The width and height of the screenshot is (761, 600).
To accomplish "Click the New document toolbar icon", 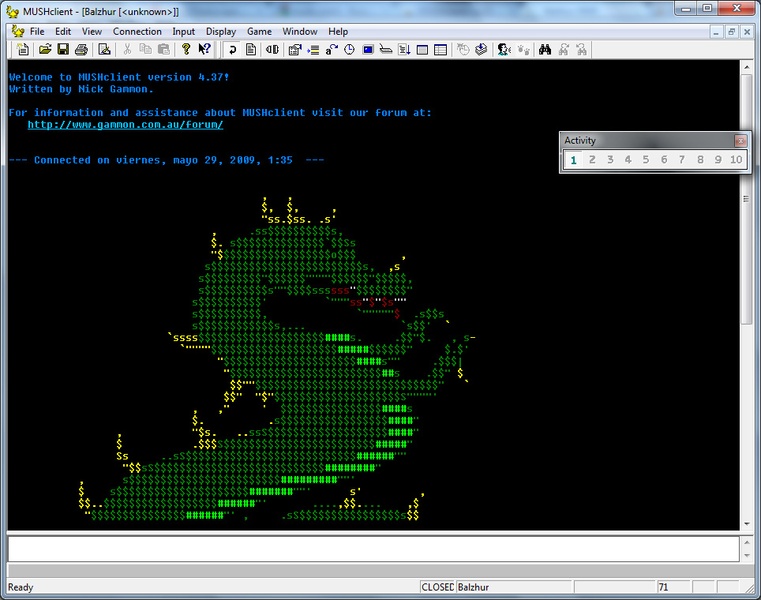I will (23, 49).
